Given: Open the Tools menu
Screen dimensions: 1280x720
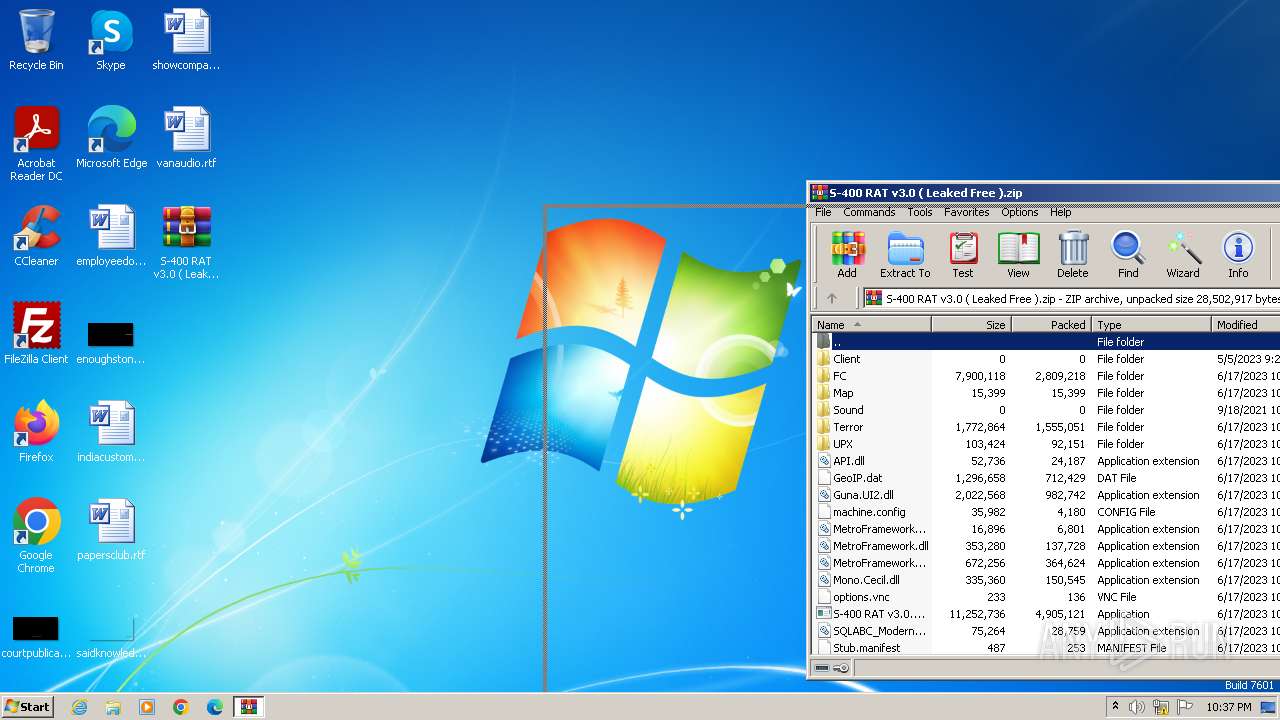Looking at the screenshot, I should click(920, 212).
